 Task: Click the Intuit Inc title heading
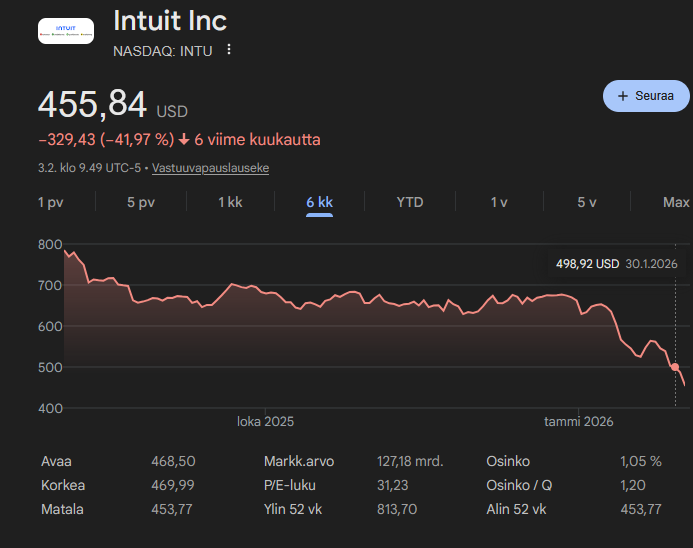(x=170, y=21)
